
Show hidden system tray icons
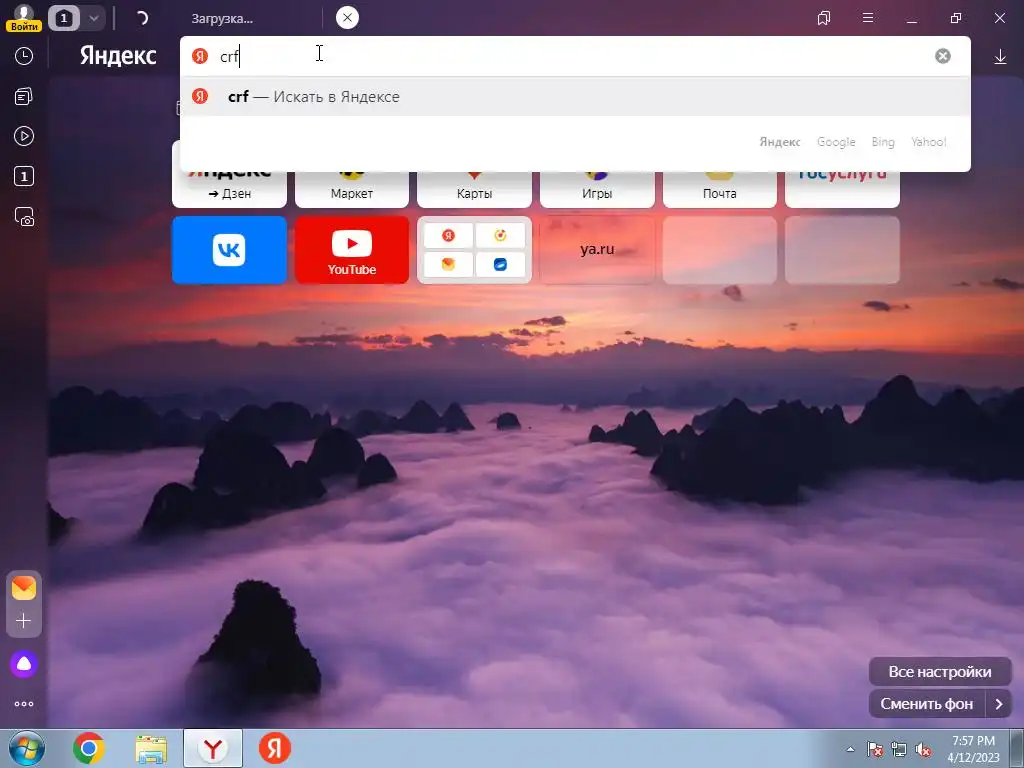pos(850,749)
